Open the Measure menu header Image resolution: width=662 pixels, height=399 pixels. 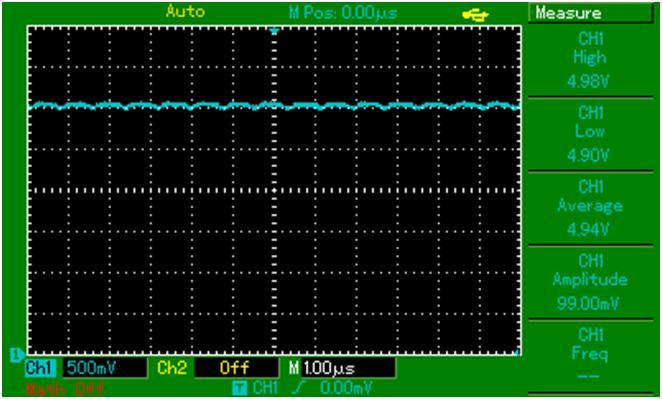(590, 14)
